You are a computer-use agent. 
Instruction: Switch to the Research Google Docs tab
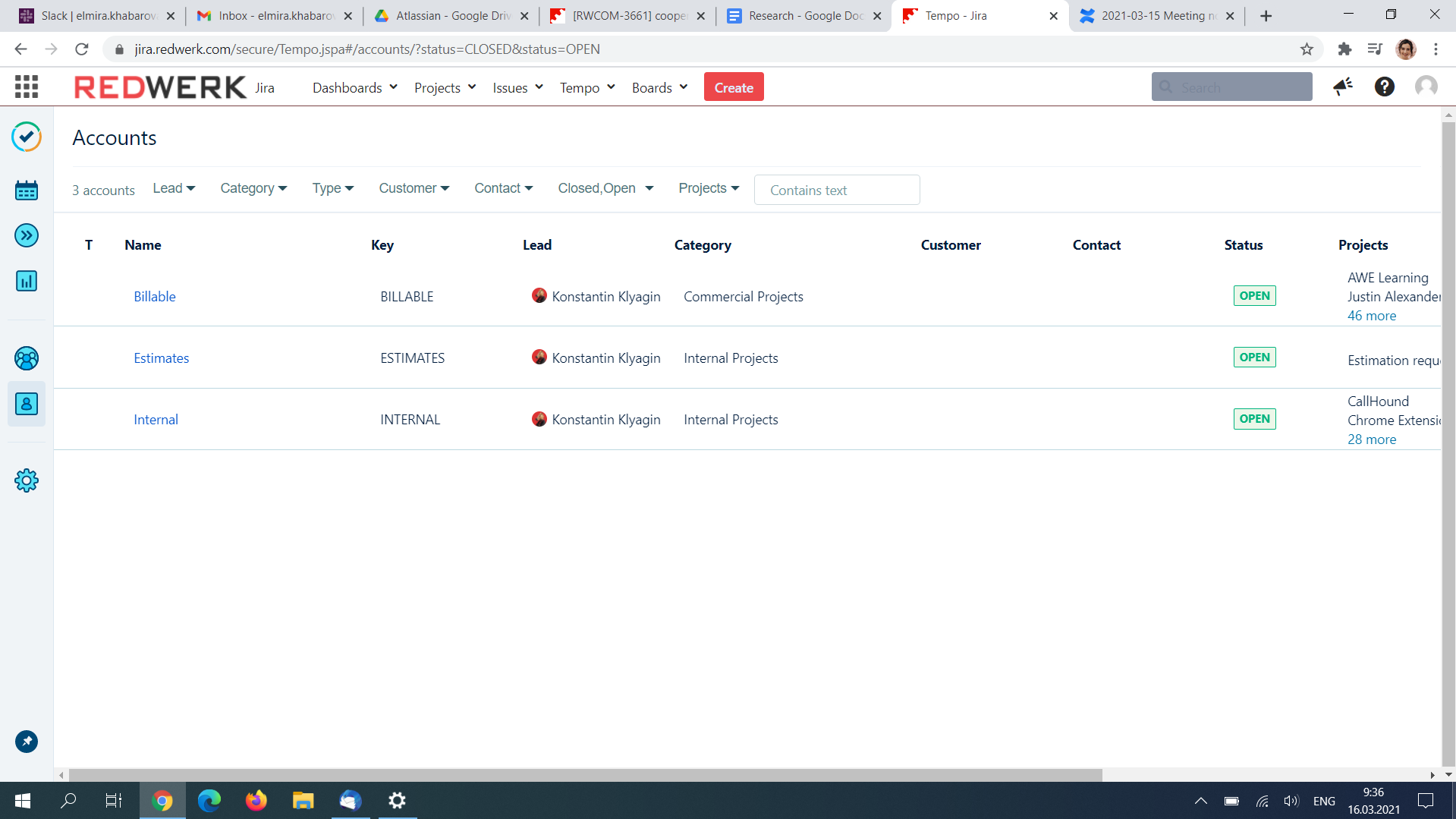[x=803, y=16]
